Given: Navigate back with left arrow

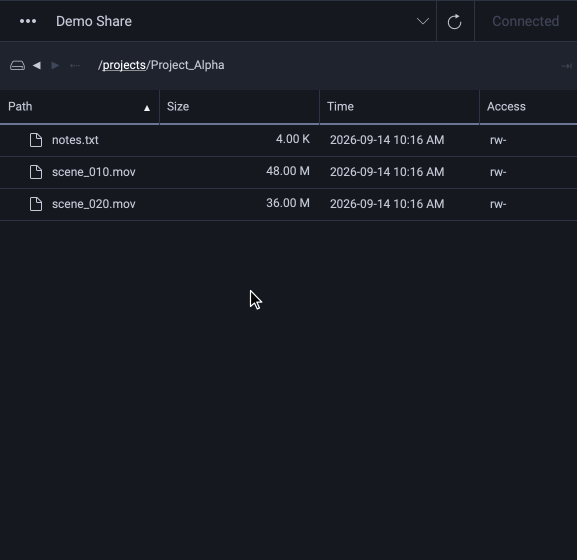Looking at the screenshot, I should 37,65.
